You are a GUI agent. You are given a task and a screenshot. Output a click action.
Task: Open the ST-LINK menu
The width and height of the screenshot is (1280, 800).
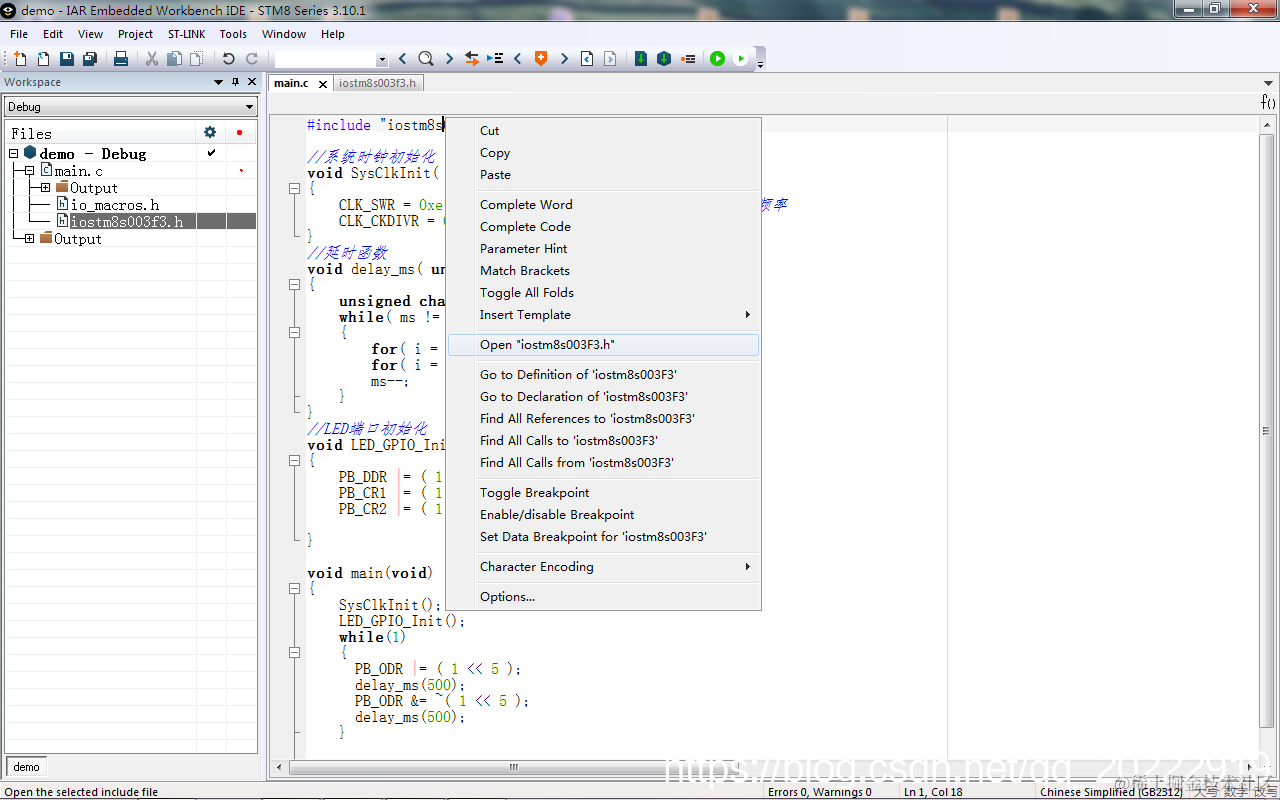click(187, 34)
